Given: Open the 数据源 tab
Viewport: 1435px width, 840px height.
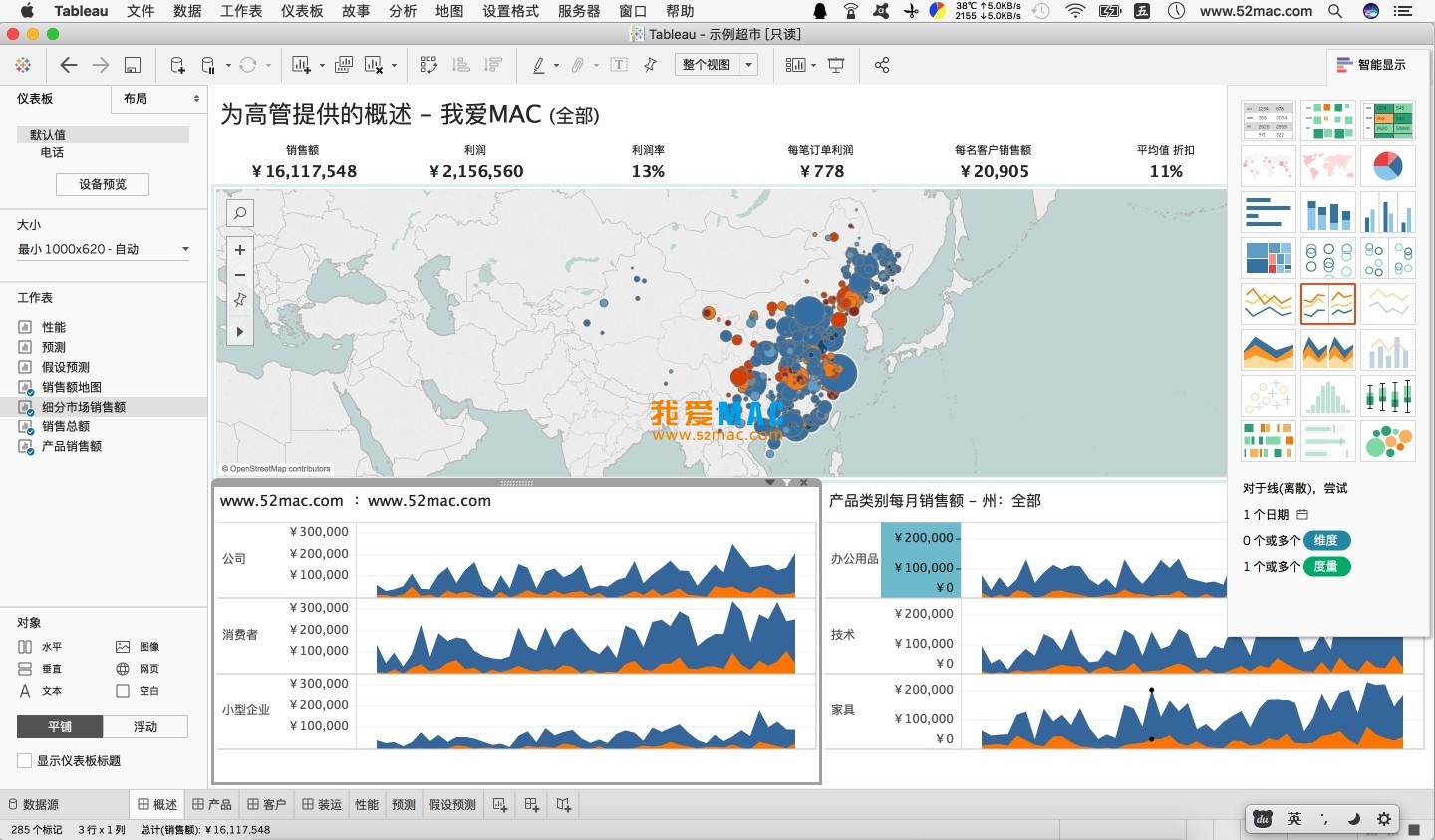Looking at the screenshot, I should pos(33,805).
